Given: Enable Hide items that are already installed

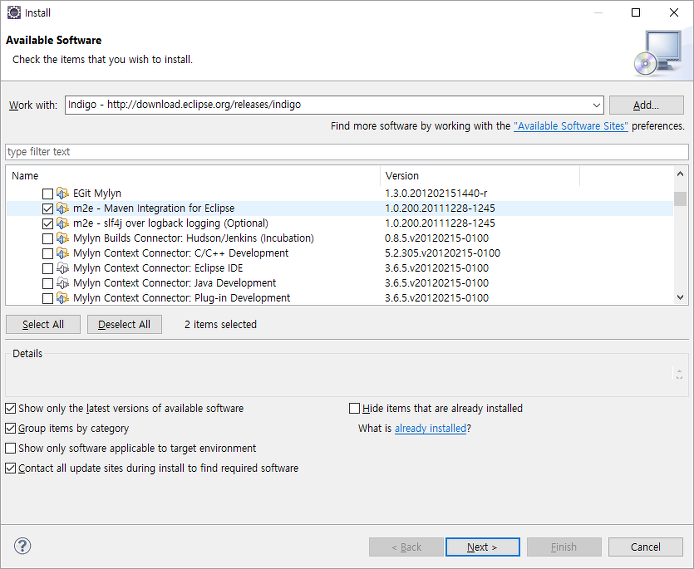Looking at the screenshot, I should 355,408.
